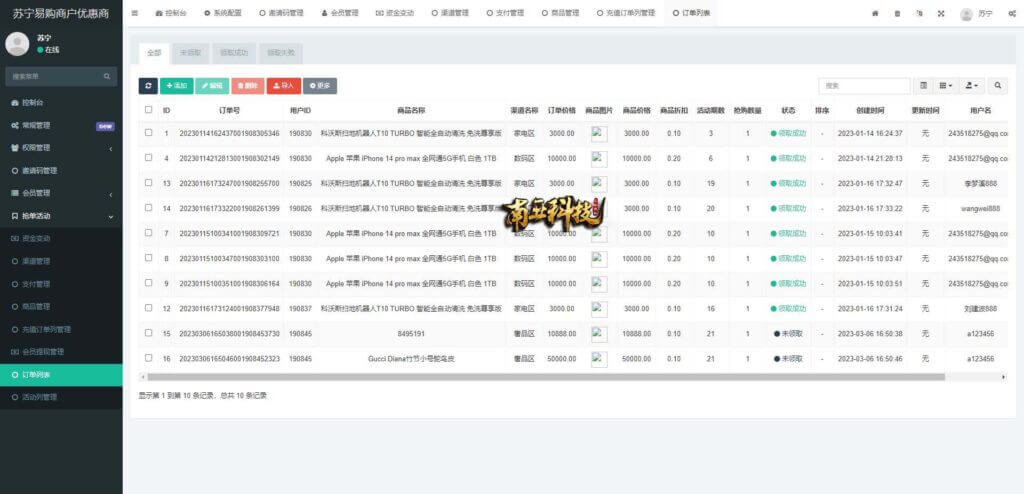Open 系统配置 tab in top bar
Viewport: 1024px width, 494px height.
click(x=222, y=13)
